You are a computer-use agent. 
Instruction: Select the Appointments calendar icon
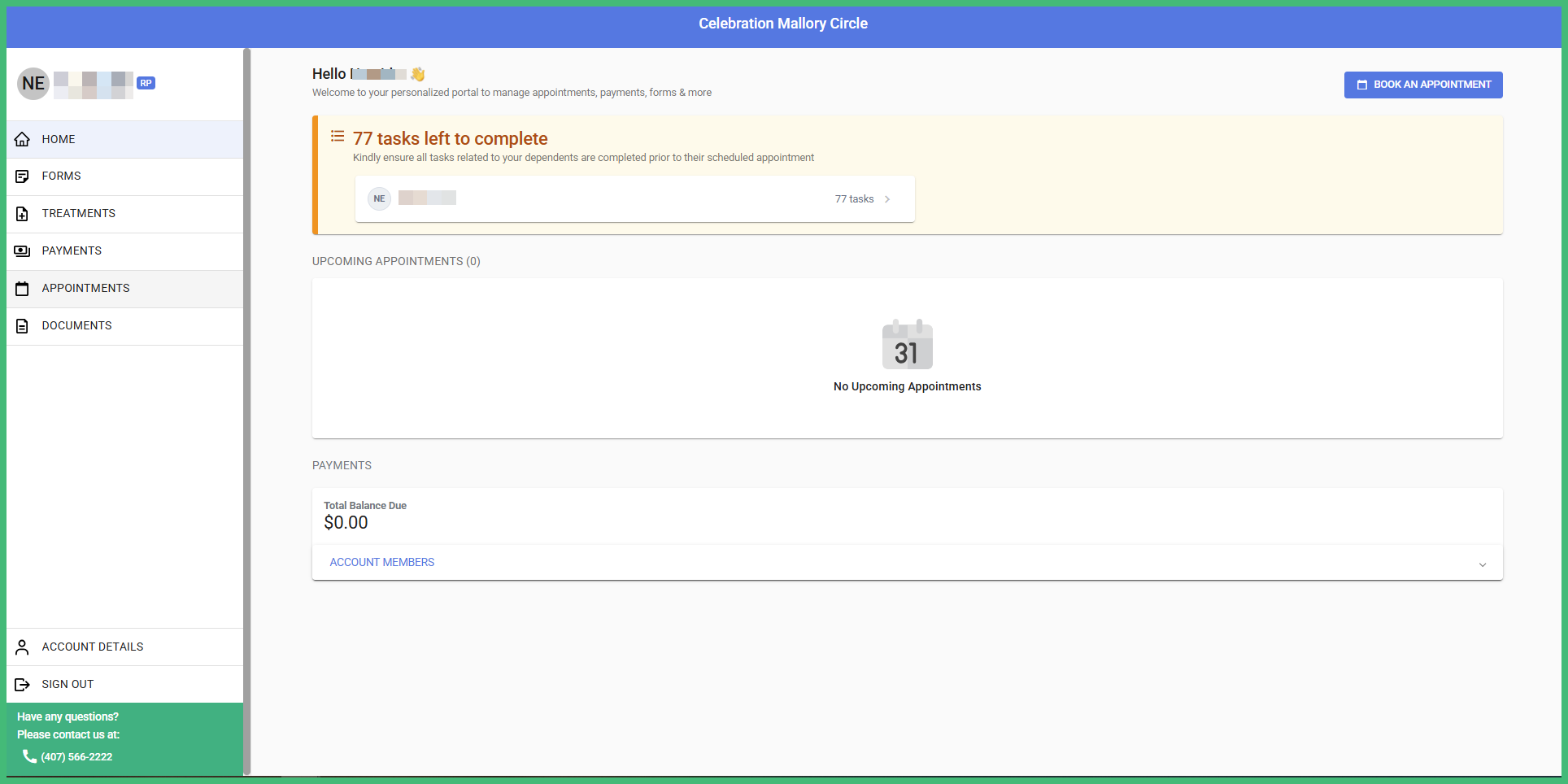click(22, 288)
